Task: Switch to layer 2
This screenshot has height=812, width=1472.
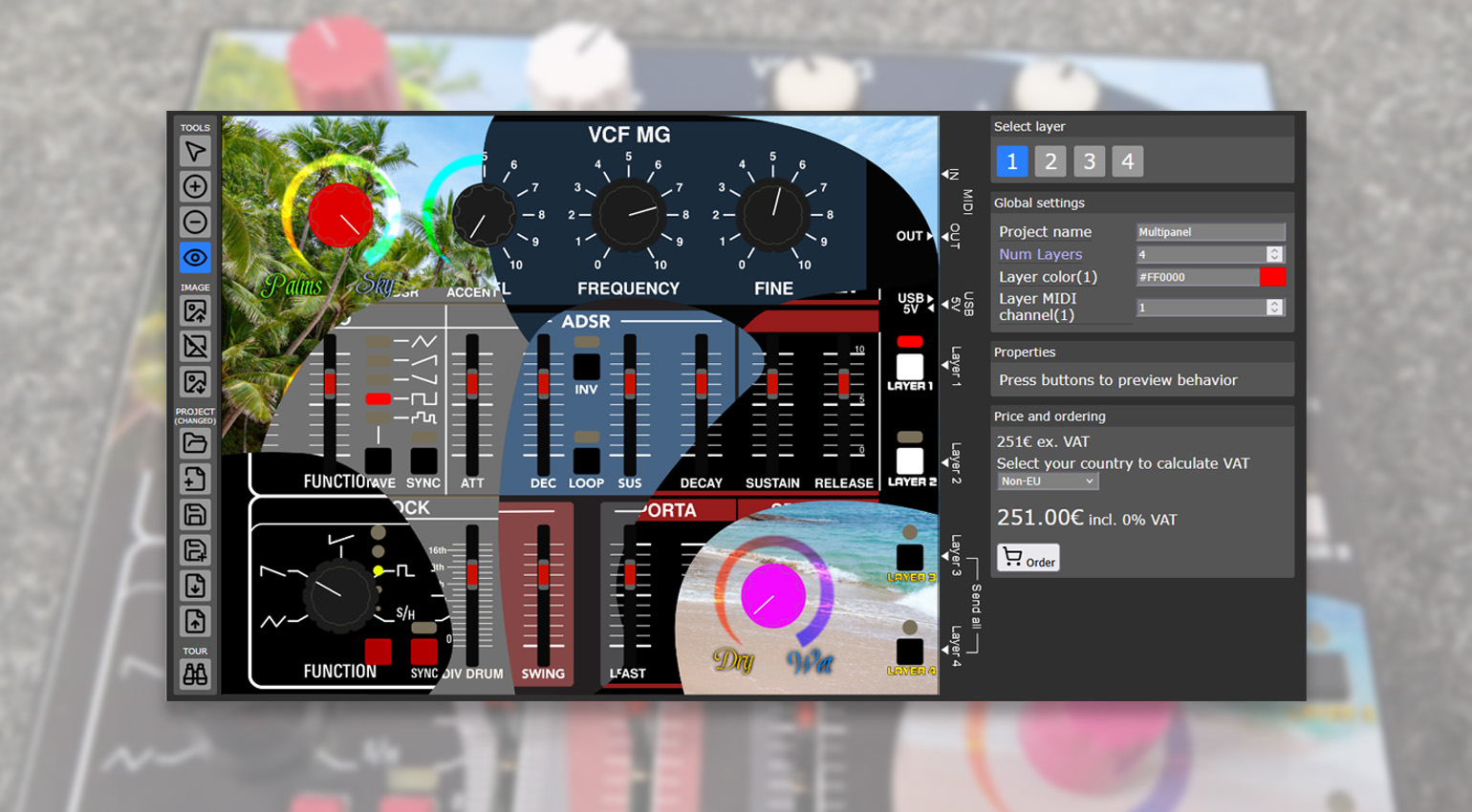Action: [x=1050, y=161]
